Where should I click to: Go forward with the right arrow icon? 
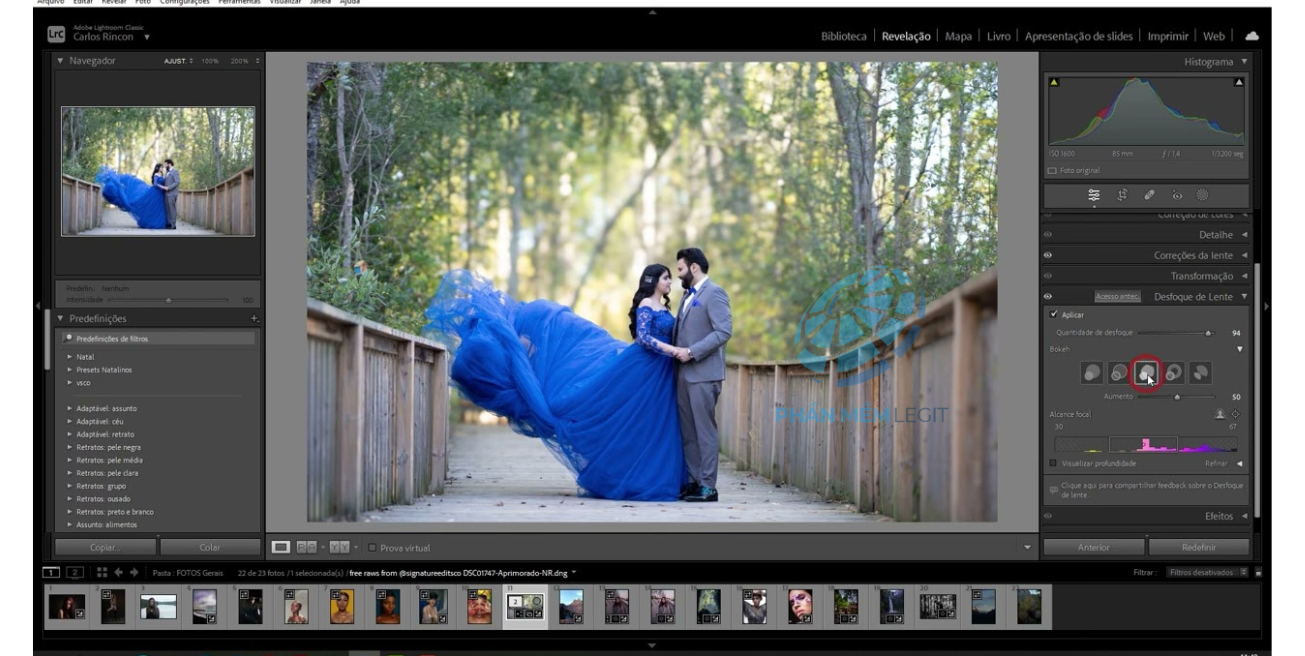134,572
